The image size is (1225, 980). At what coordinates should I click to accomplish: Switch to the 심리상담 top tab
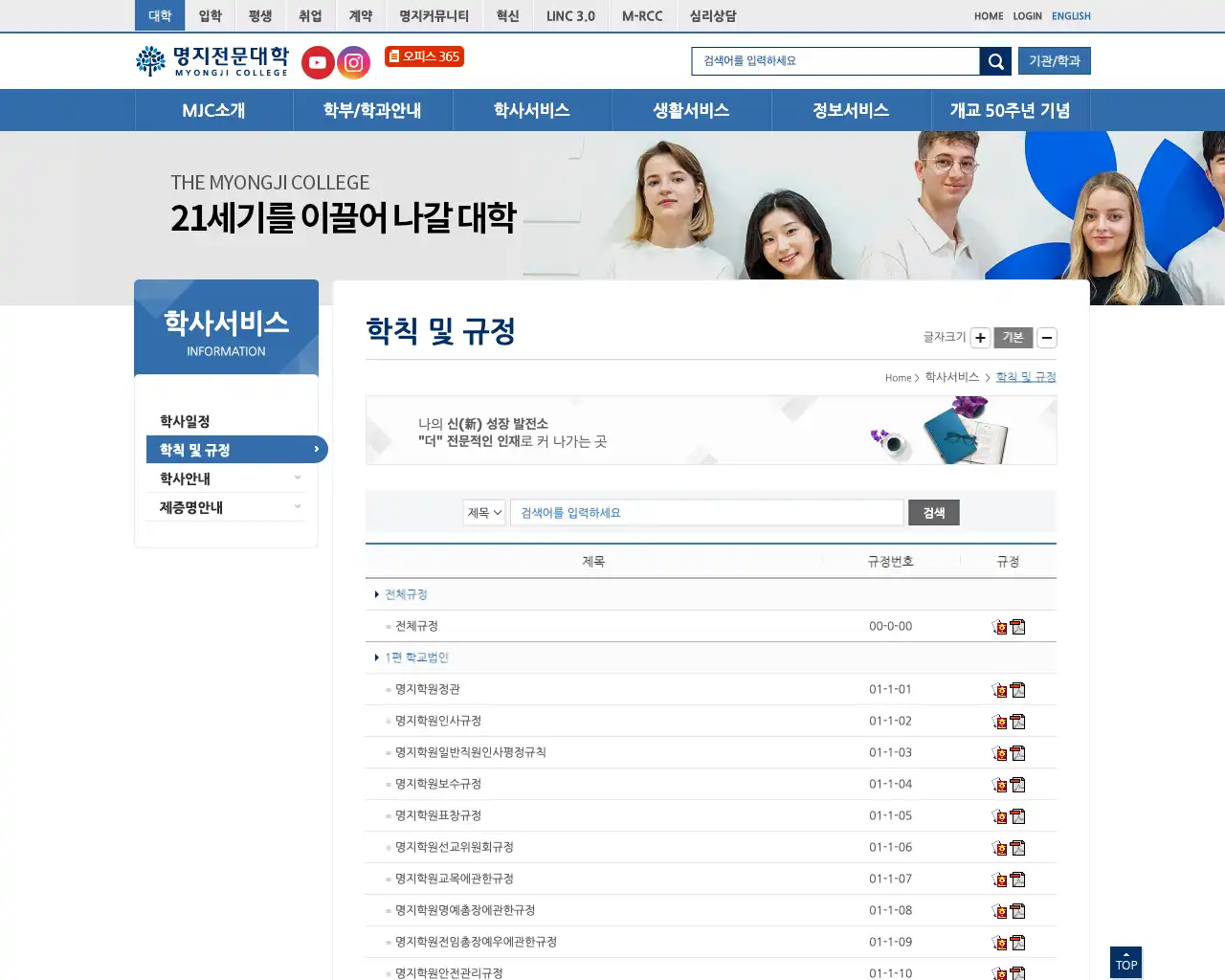713,16
